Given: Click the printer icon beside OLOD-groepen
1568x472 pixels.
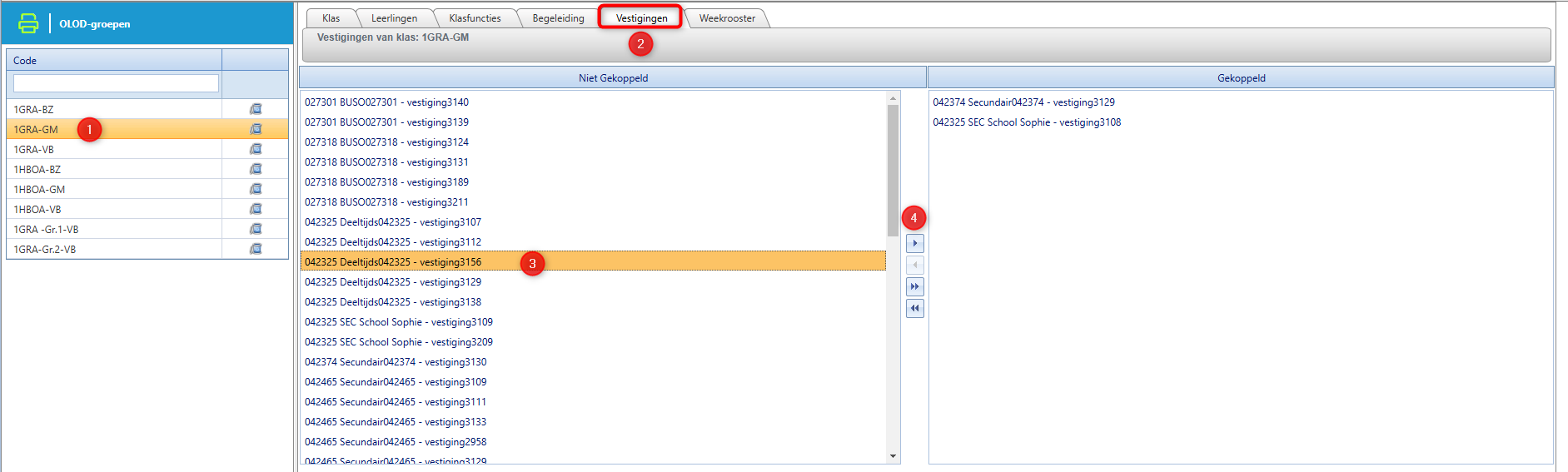Looking at the screenshot, I should tap(28, 23).
